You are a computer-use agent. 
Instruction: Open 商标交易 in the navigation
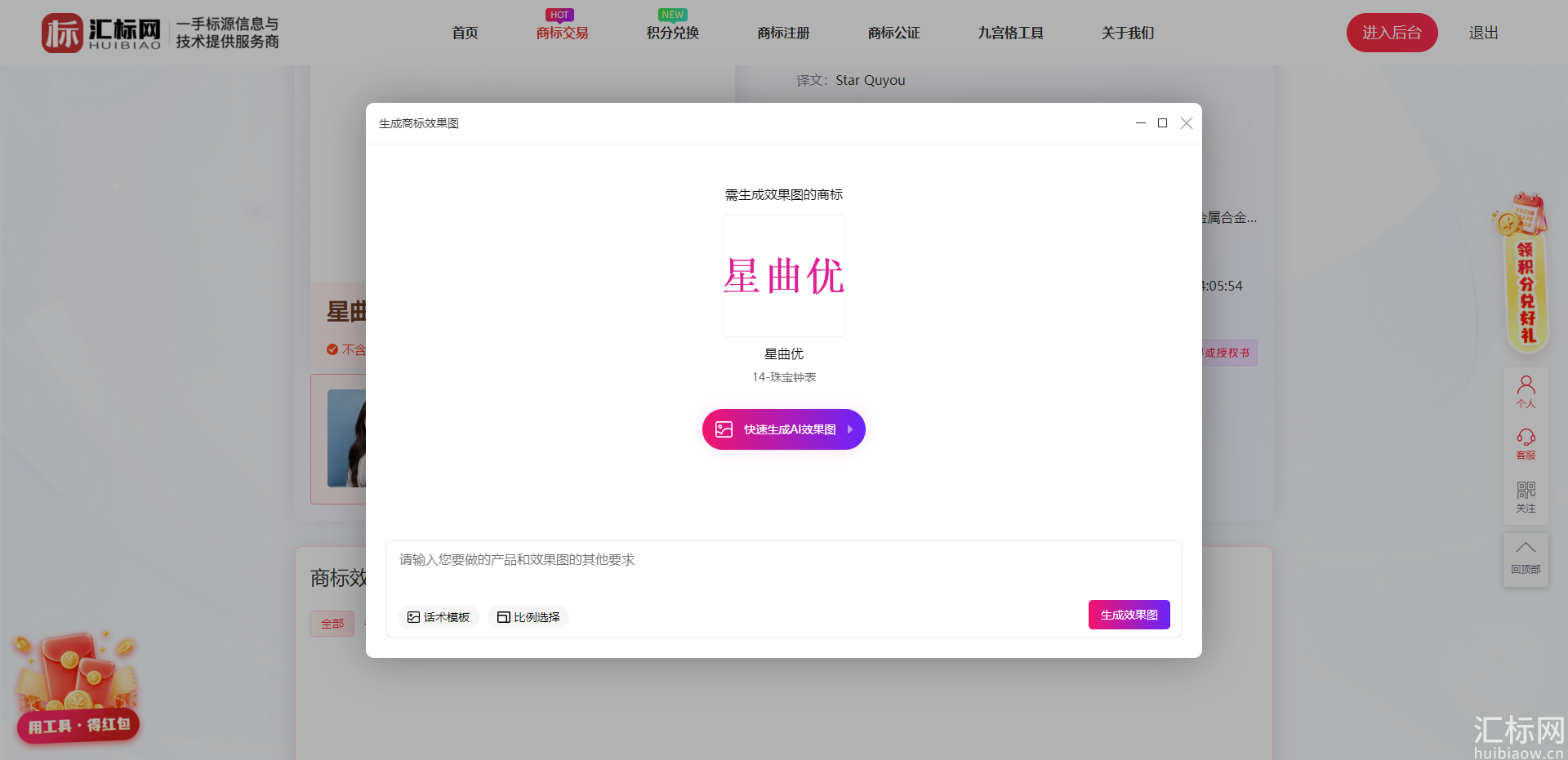(x=562, y=33)
